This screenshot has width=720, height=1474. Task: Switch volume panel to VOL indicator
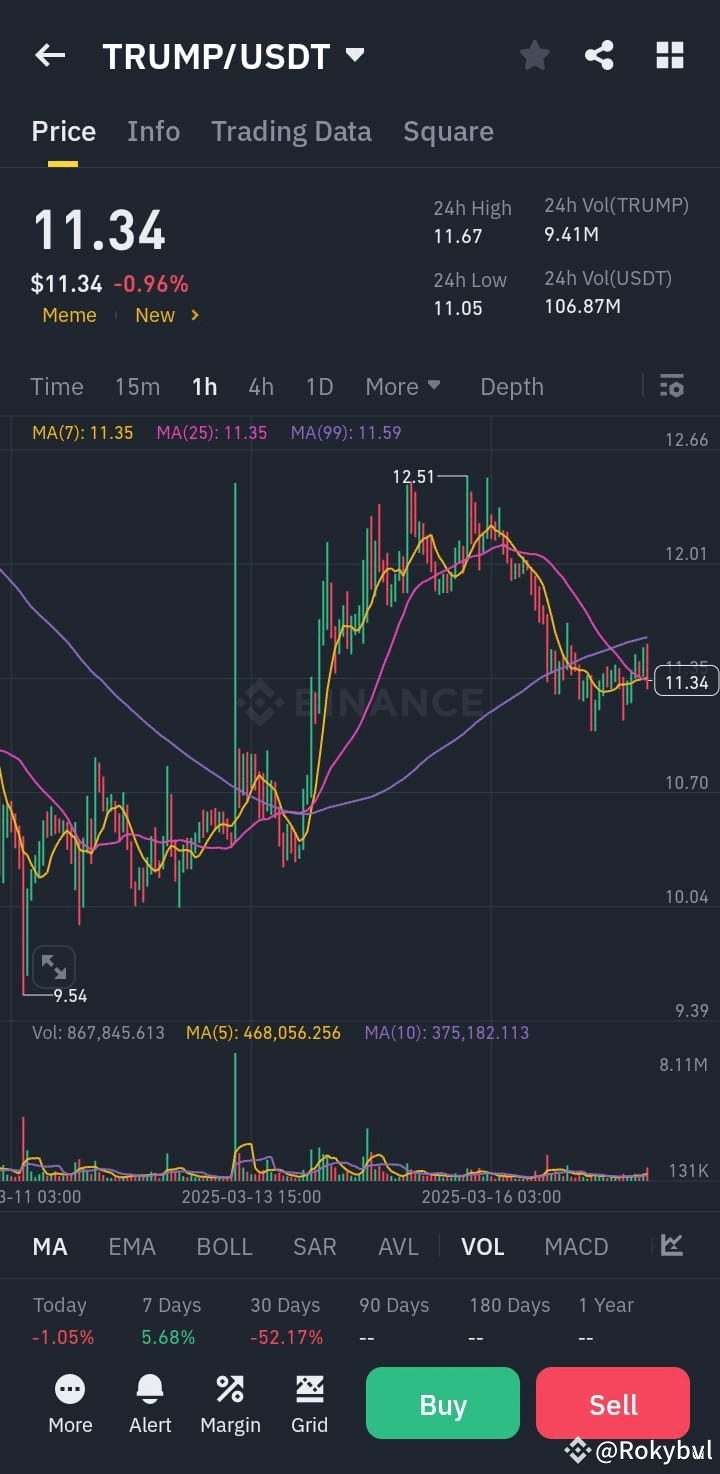coord(483,1246)
